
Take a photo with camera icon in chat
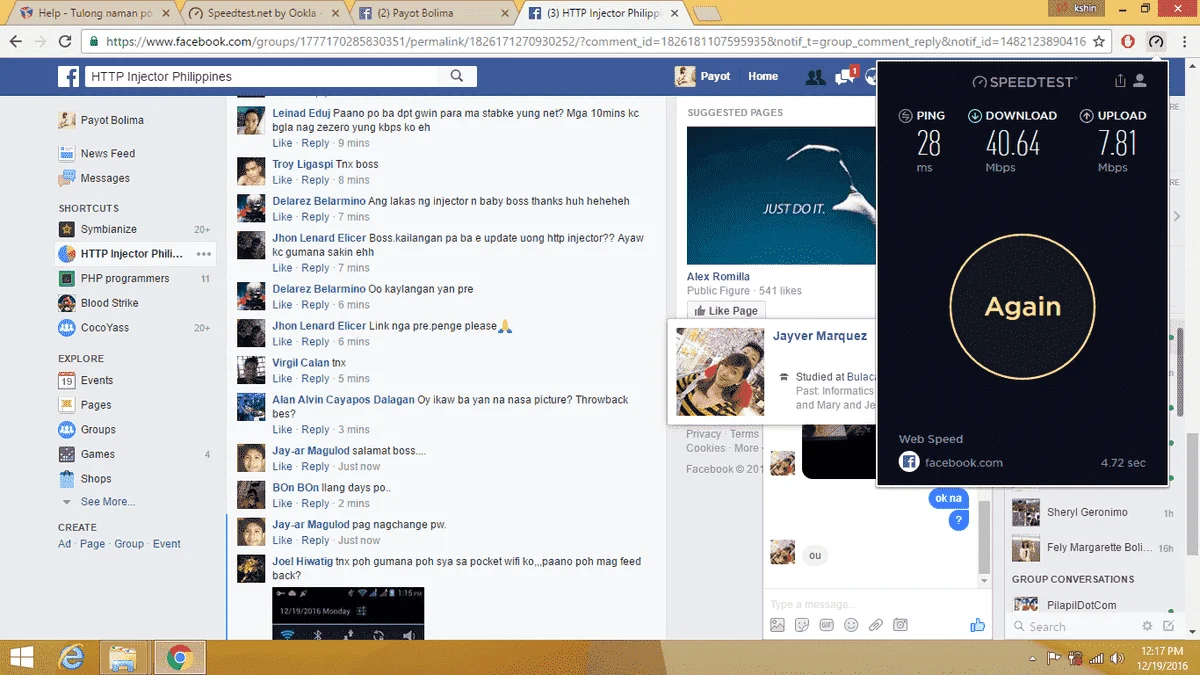coord(901,625)
